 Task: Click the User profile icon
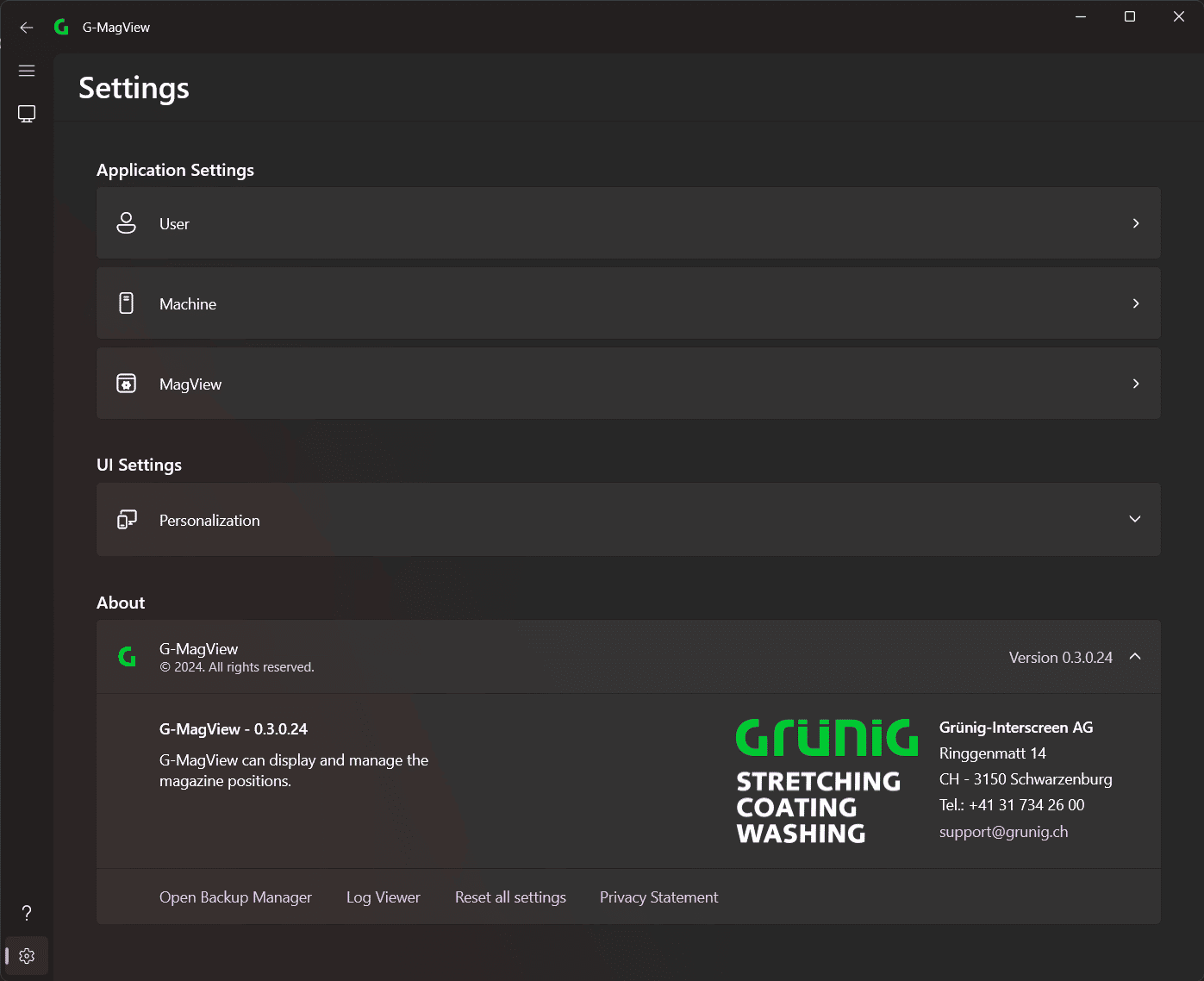tap(126, 223)
